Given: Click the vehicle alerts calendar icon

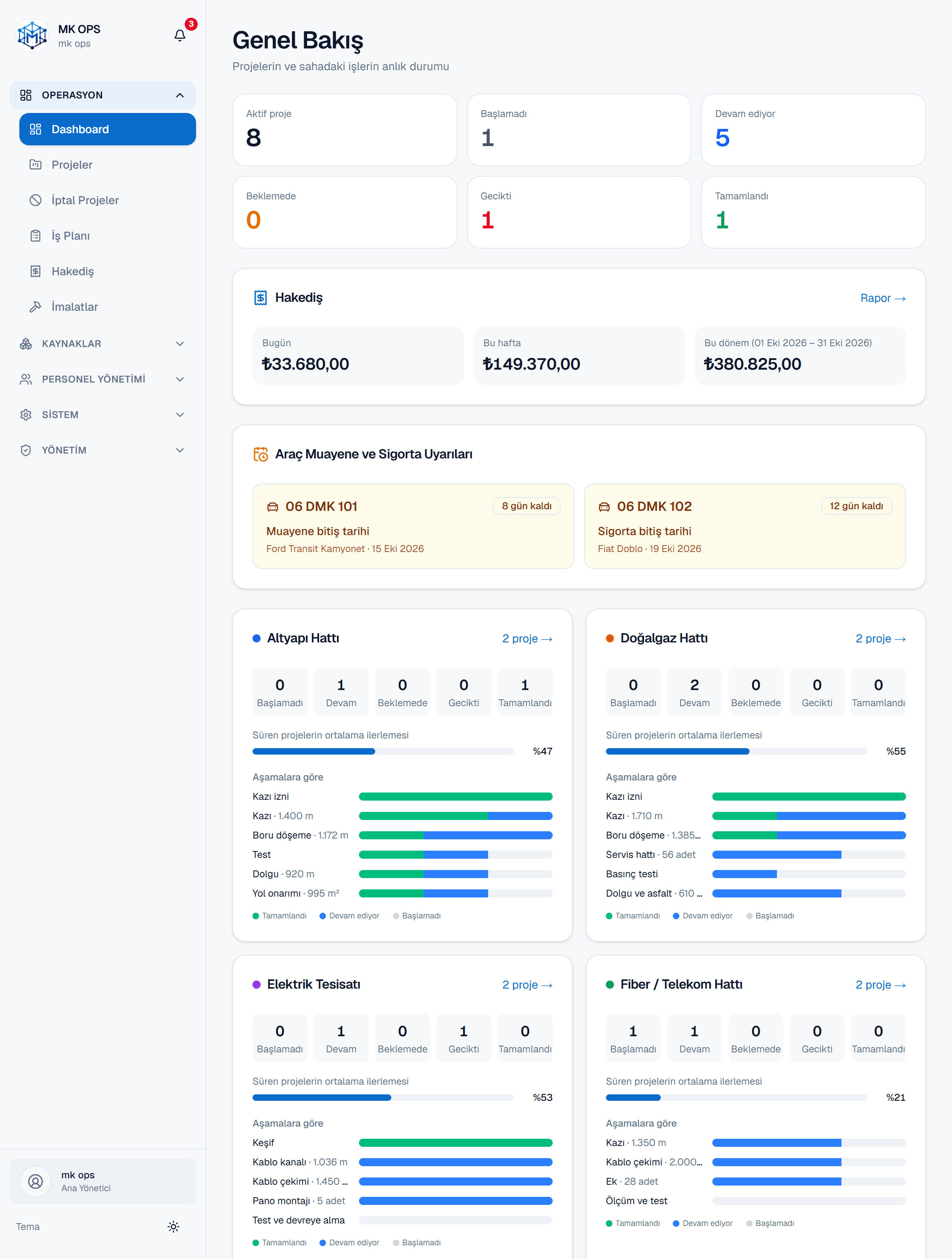Looking at the screenshot, I should [261, 454].
